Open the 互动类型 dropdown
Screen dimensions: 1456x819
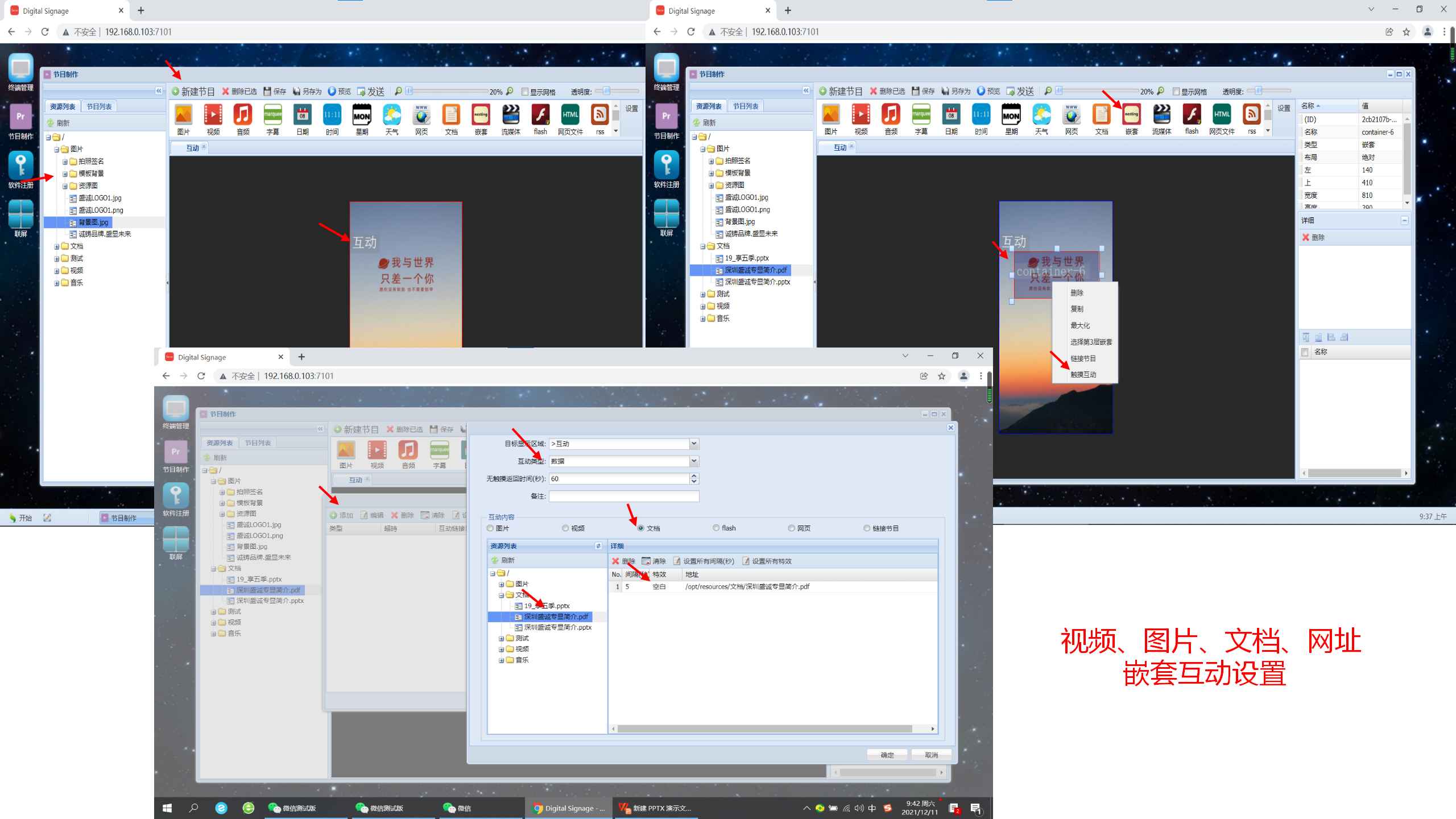694,461
